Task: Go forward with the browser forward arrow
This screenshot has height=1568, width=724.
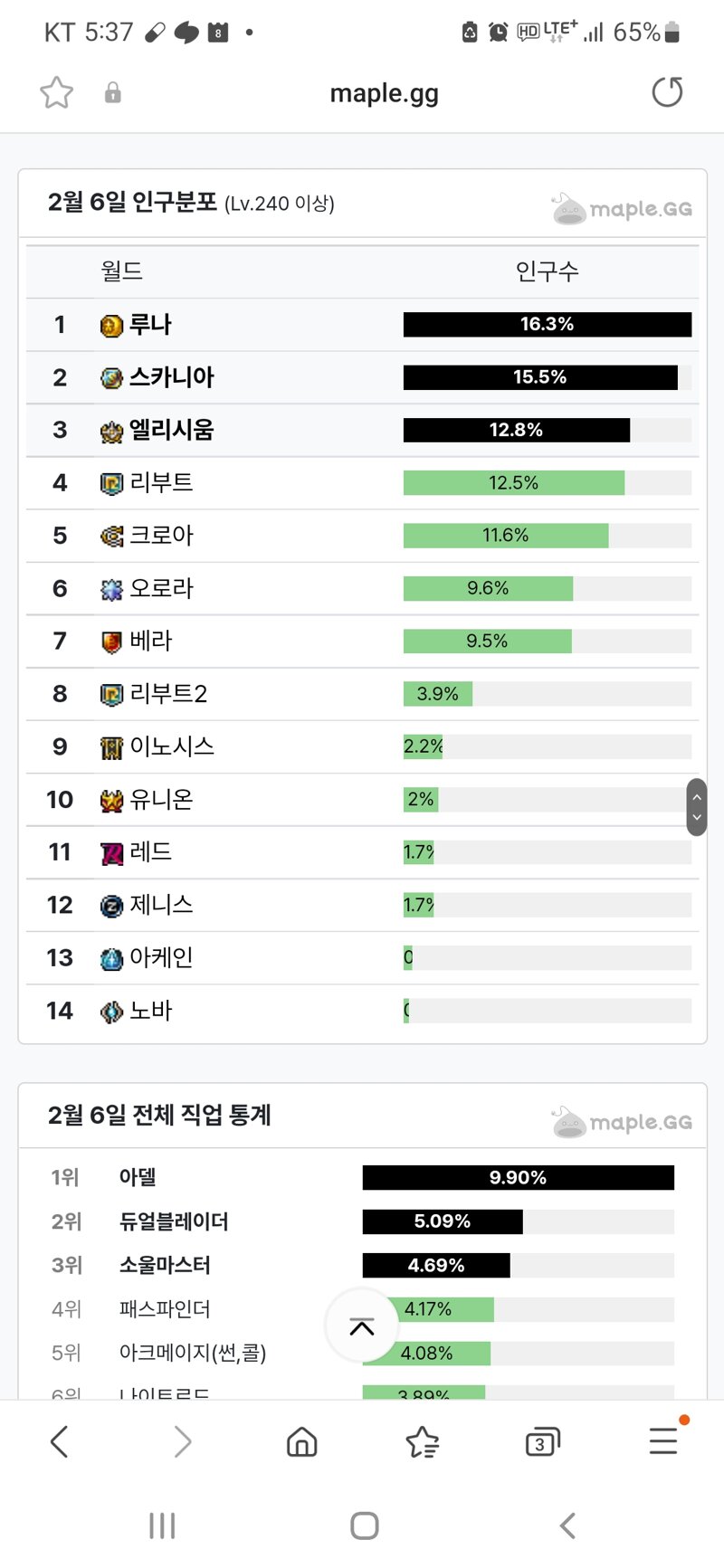Action: (x=183, y=1442)
